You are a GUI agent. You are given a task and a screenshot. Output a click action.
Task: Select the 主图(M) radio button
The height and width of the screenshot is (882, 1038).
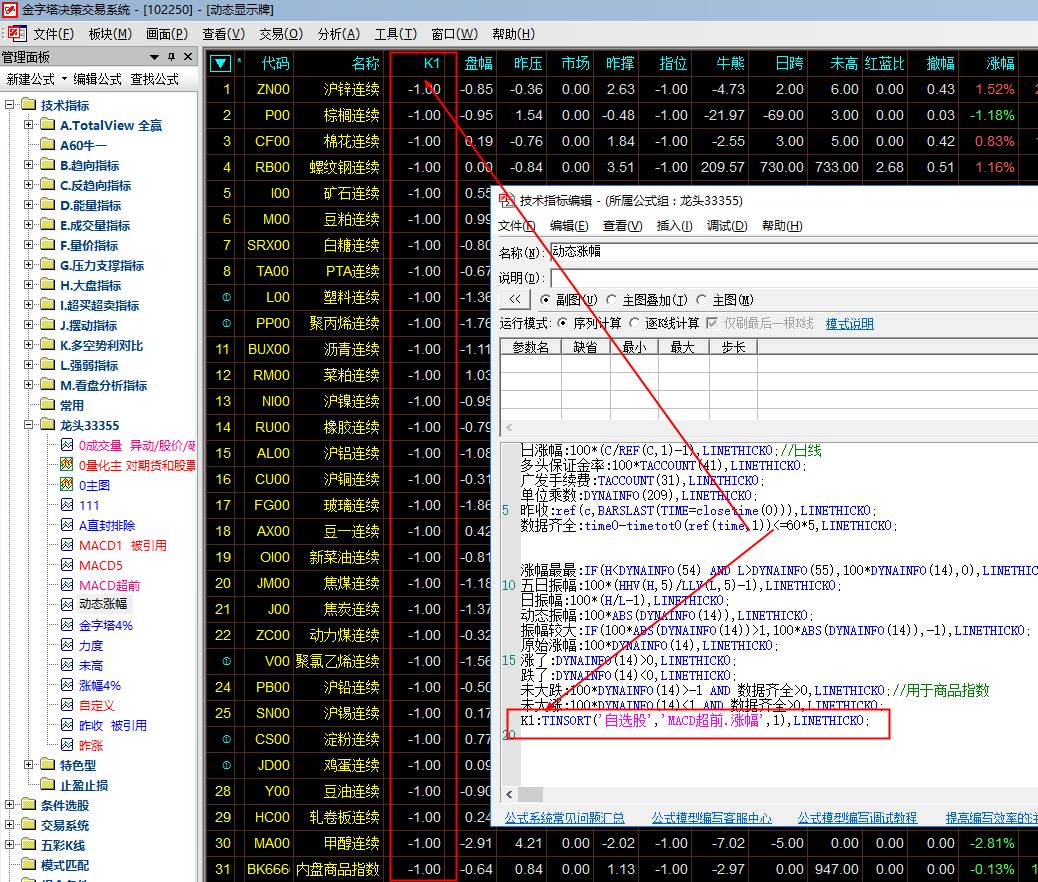[701, 300]
